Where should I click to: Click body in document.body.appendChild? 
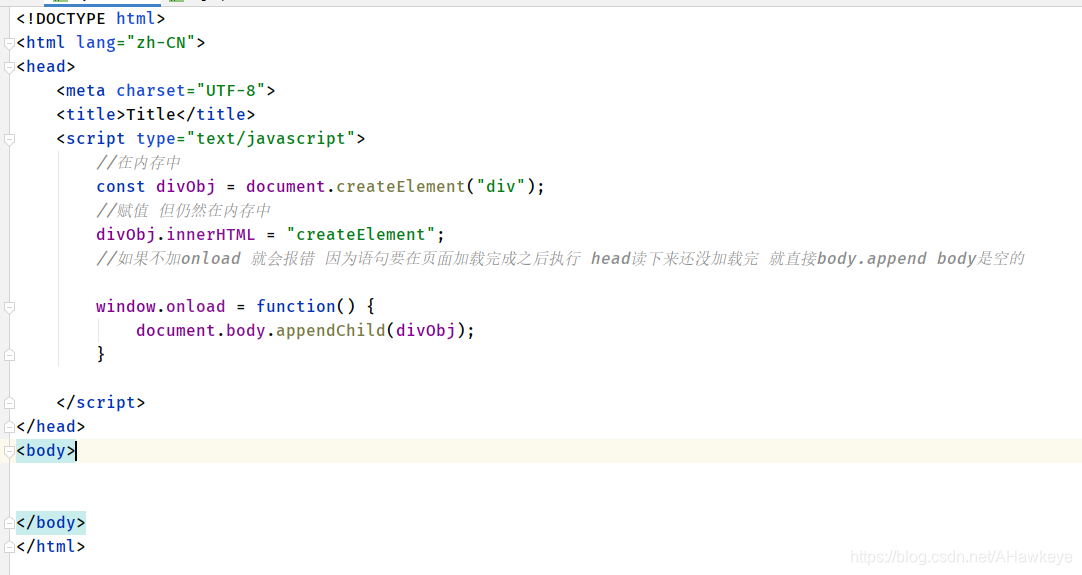point(246,331)
